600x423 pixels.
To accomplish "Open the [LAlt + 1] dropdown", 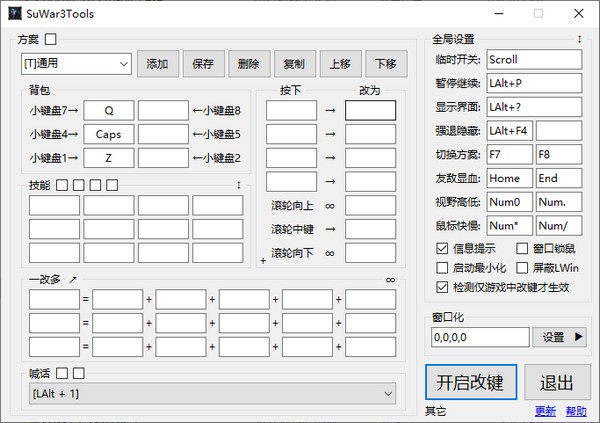I will 212,394.
